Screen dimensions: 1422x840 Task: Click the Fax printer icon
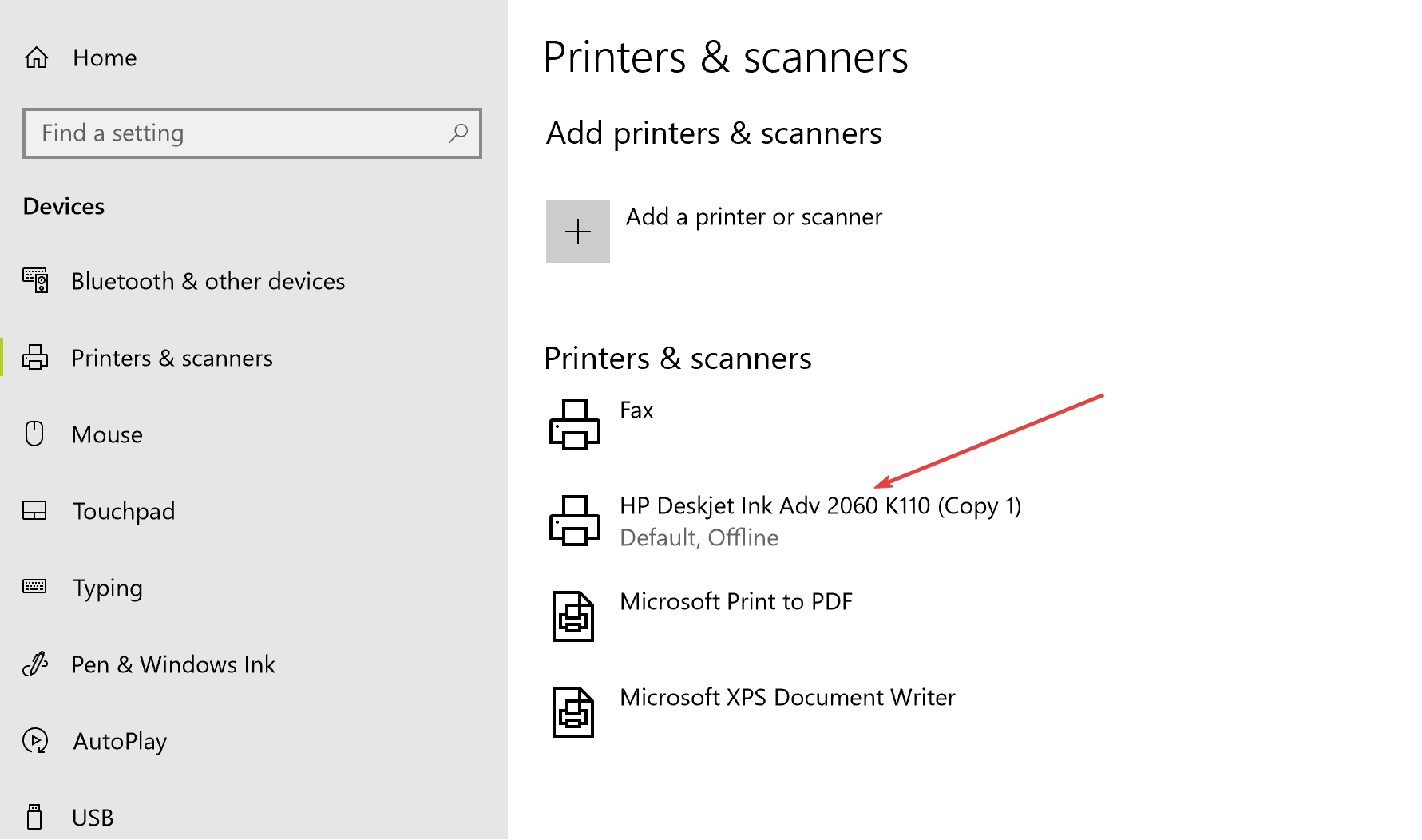(575, 425)
